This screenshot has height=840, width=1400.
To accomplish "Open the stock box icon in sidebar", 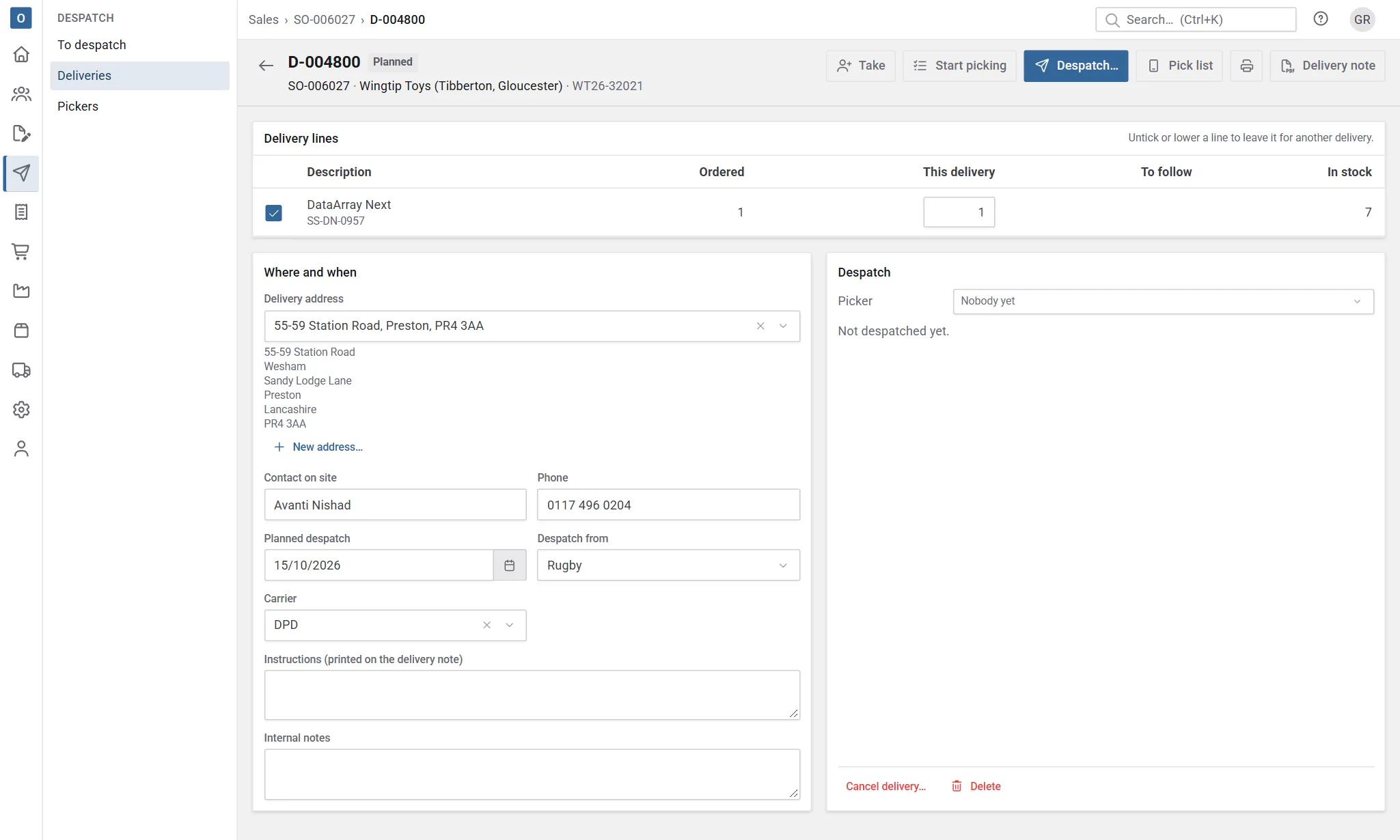I will (x=21, y=331).
